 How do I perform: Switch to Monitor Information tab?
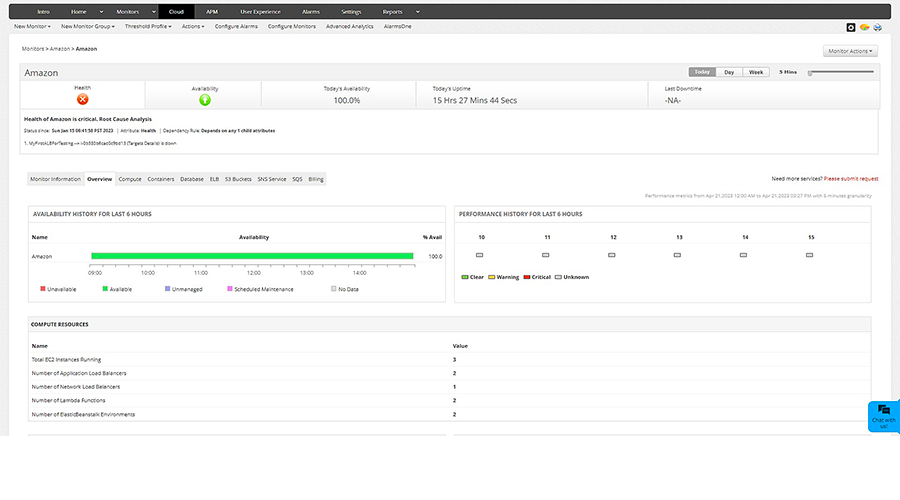point(56,179)
